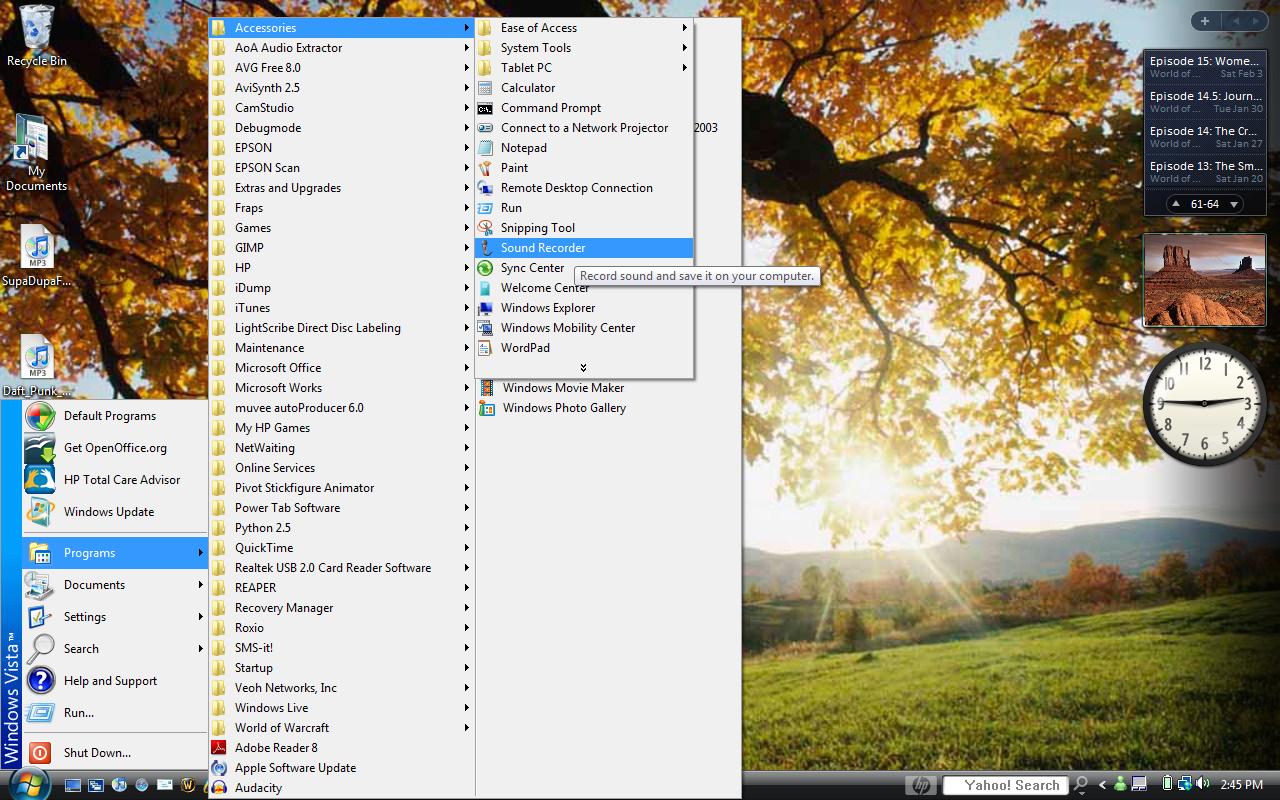
Task: Open the volume speaker tray icon
Action: (x=1202, y=784)
